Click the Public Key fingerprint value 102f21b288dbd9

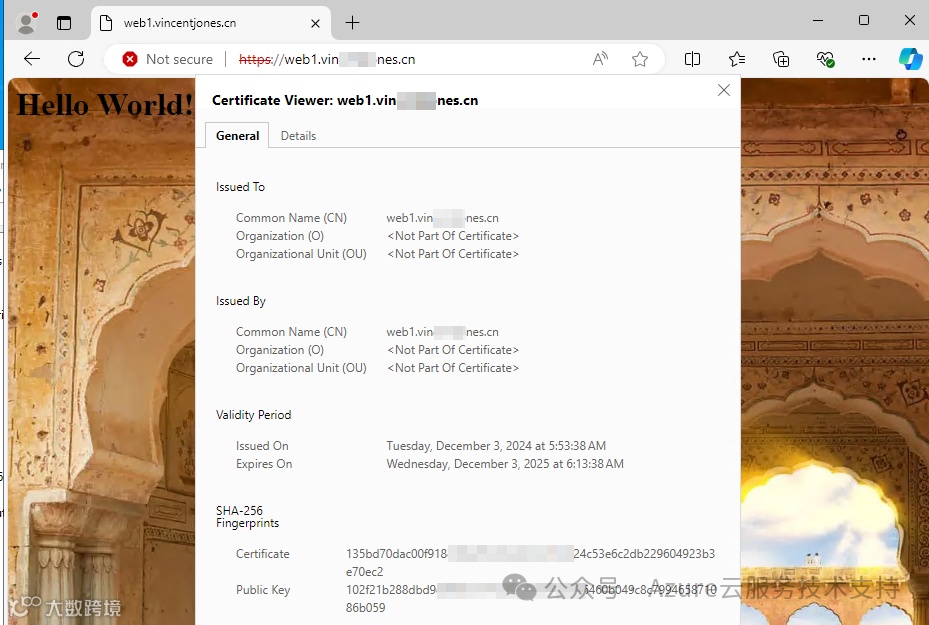coord(531,598)
